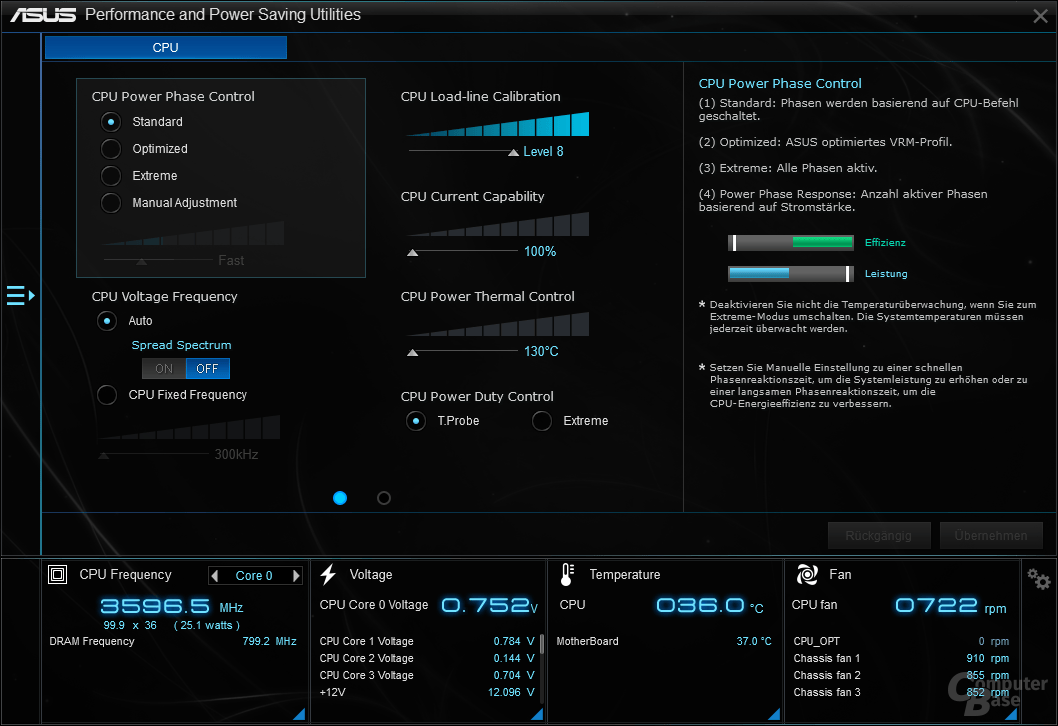Image resolution: width=1058 pixels, height=726 pixels.
Task: Enable CPU Fixed Frequency option
Action: pyautogui.click(x=107, y=395)
